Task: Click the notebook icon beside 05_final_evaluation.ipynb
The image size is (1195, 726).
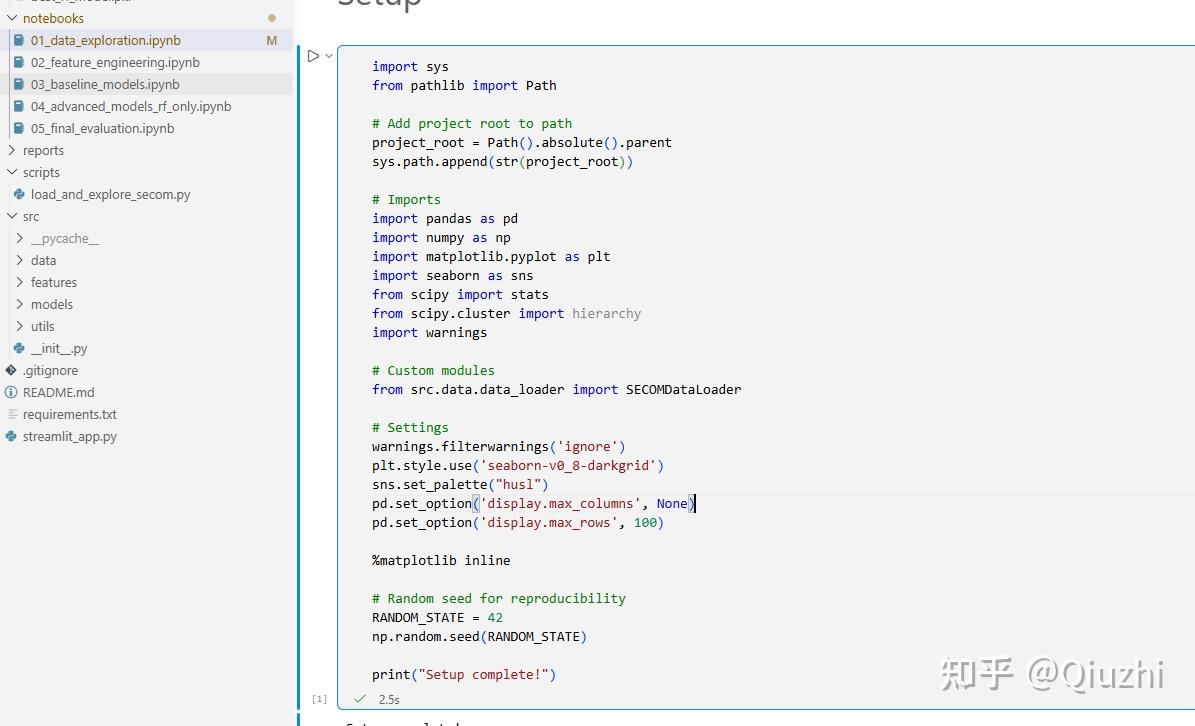Action: [x=19, y=129]
